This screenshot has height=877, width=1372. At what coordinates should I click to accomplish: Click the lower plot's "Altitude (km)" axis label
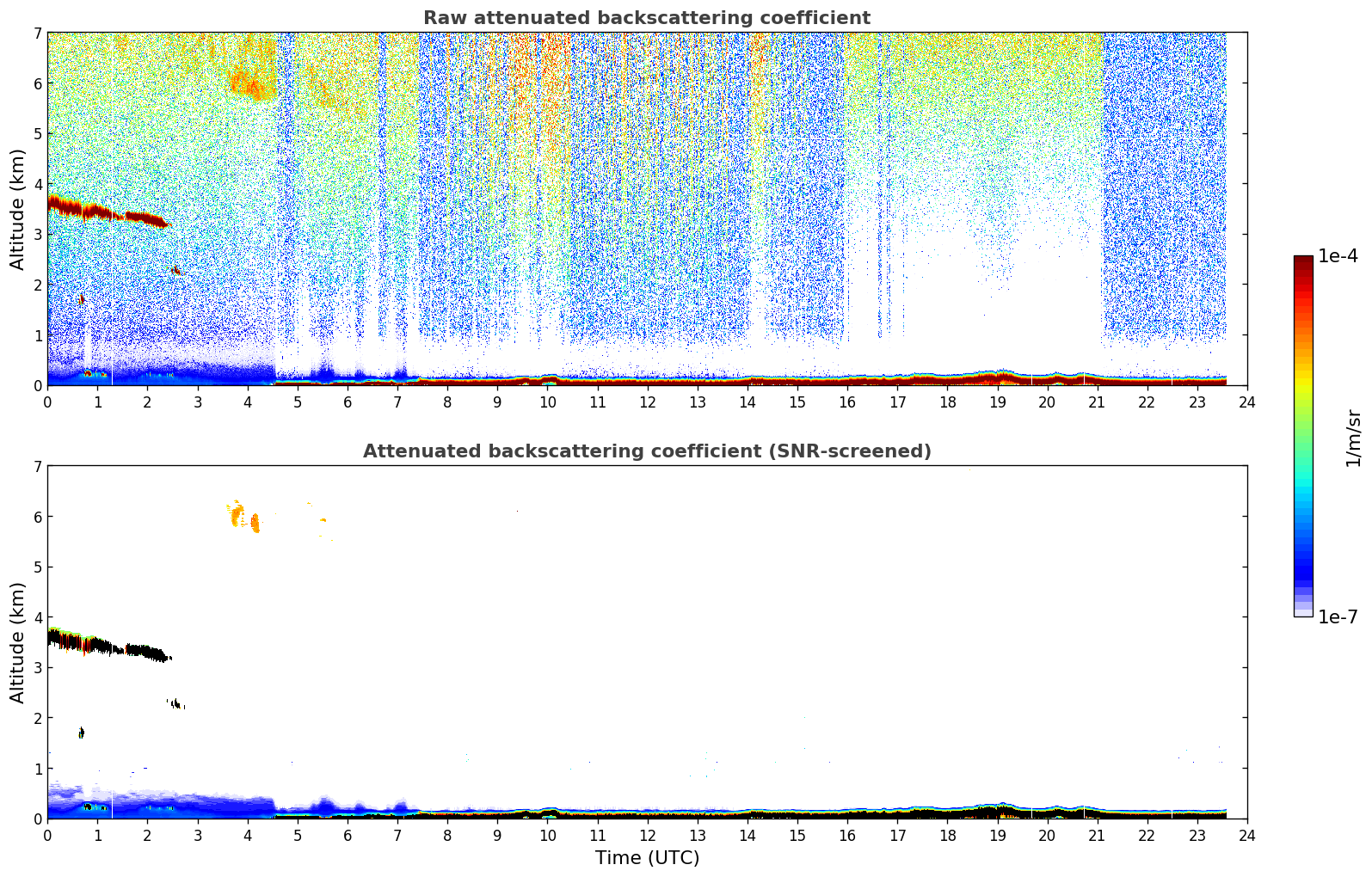tap(18, 642)
